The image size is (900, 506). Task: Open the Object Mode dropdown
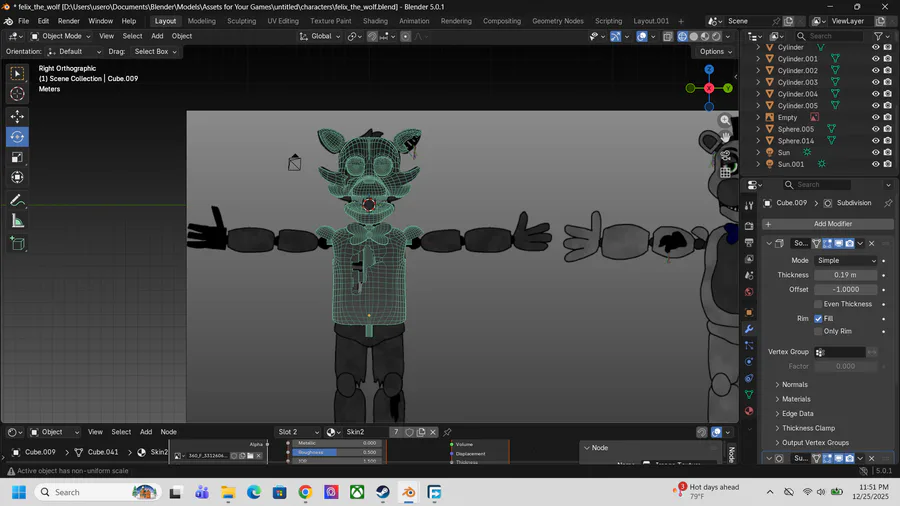coord(60,36)
